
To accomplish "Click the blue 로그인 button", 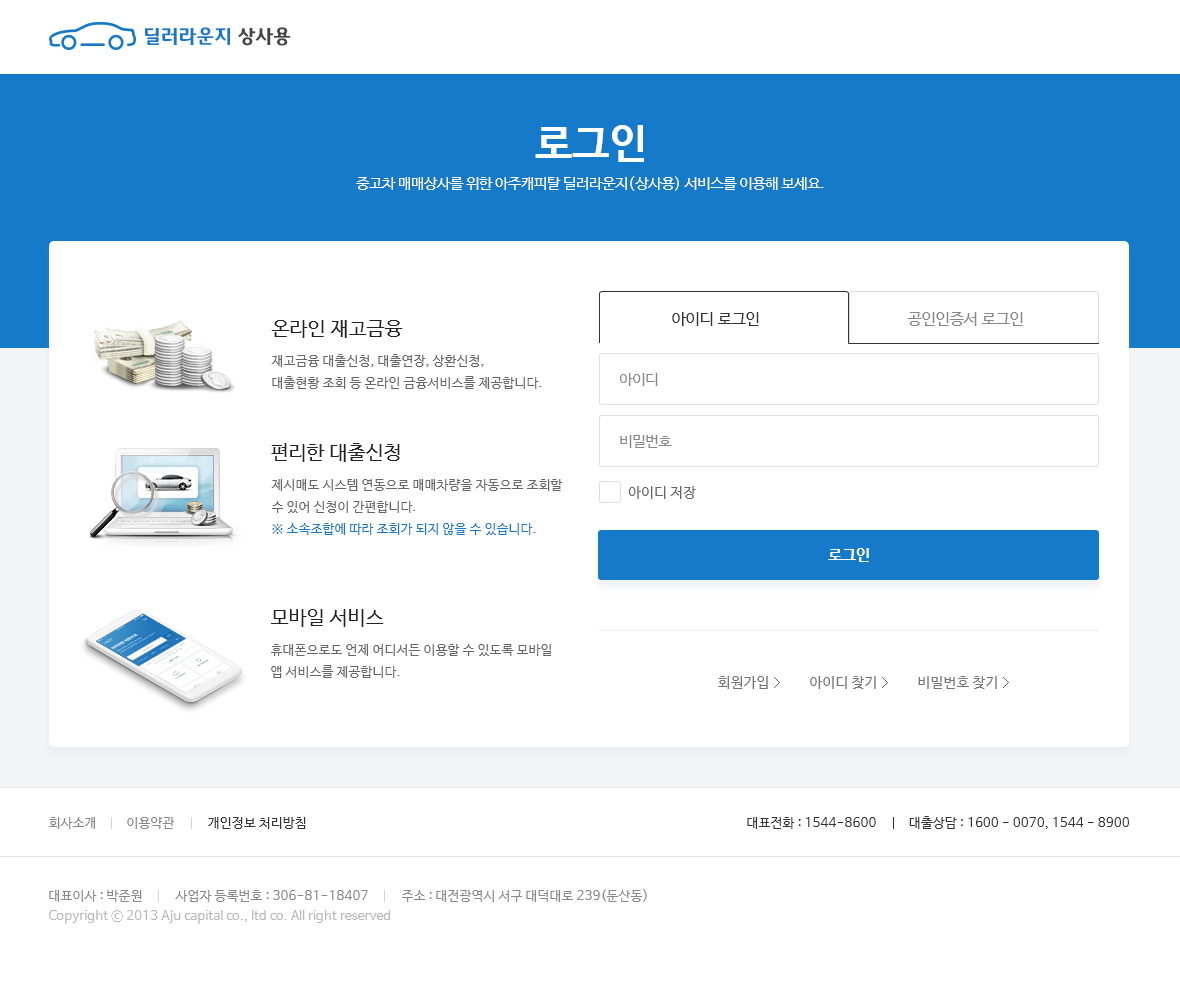I will (x=848, y=555).
